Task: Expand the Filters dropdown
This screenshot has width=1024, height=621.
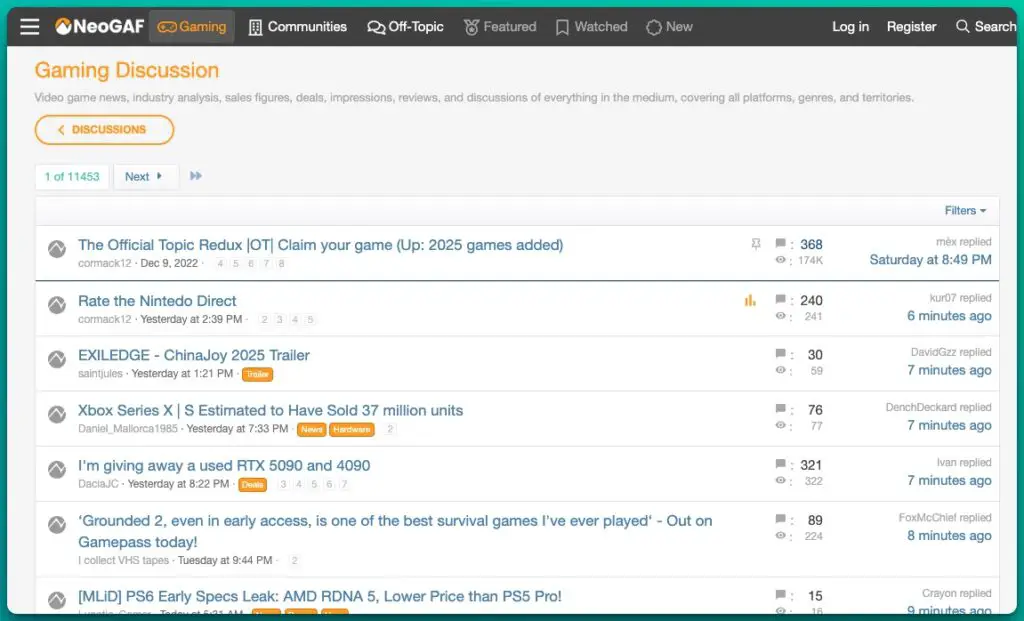Action: 965,211
